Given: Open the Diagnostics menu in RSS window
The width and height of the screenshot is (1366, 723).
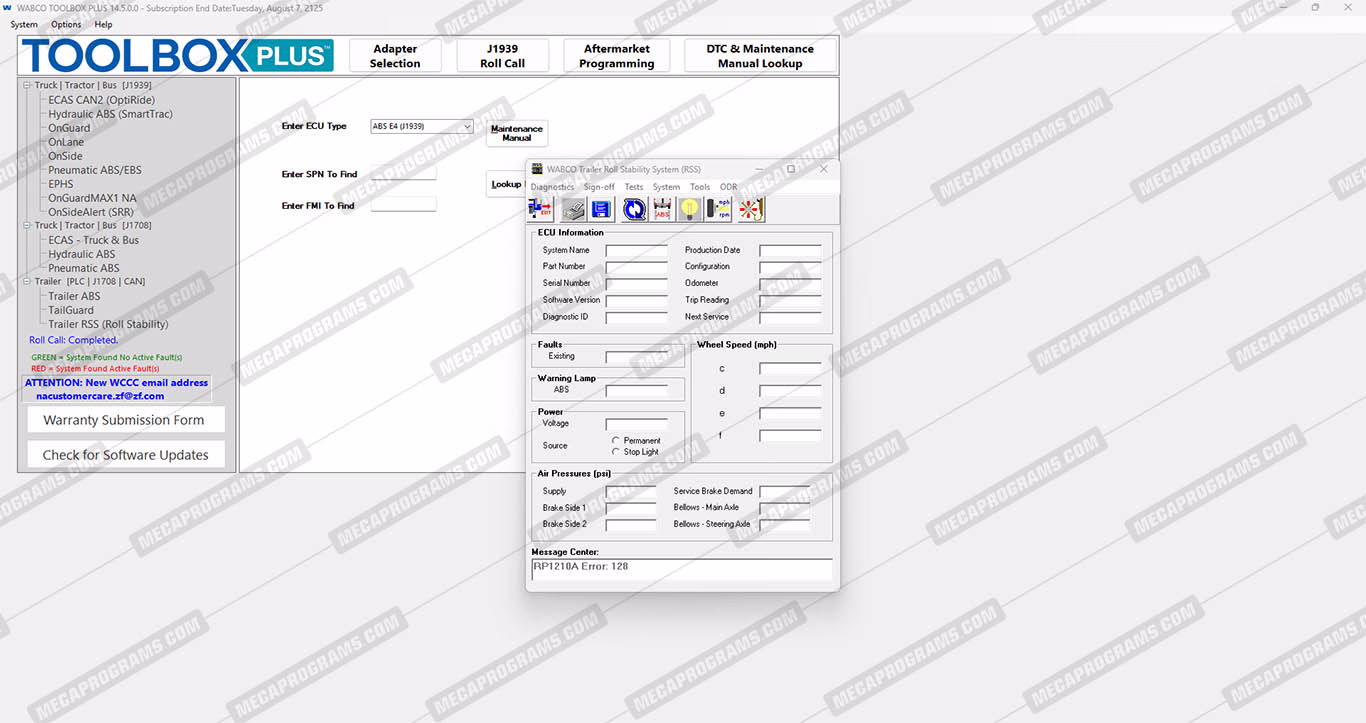Looking at the screenshot, I should pyautogui.click(x=552, y=187).
